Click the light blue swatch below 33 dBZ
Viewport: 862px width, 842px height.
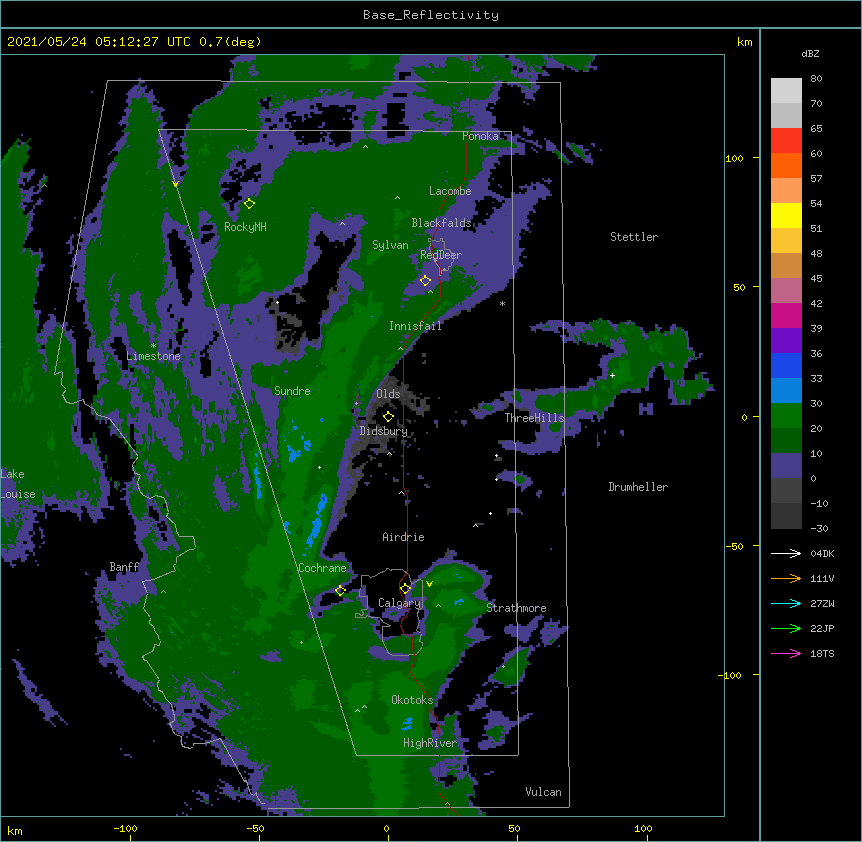coord(786,391)
